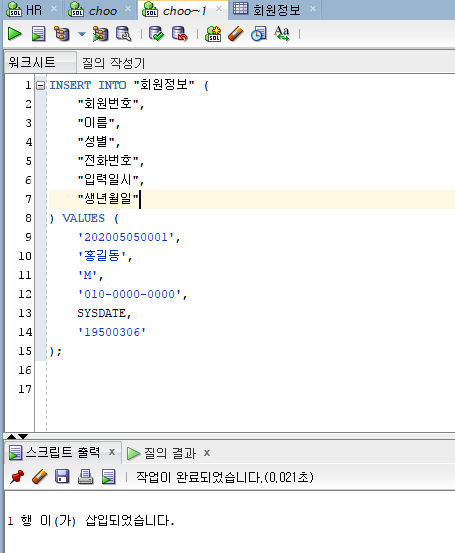
Task: Close the 스크립트 출력 panel tab
Action: 112,452
